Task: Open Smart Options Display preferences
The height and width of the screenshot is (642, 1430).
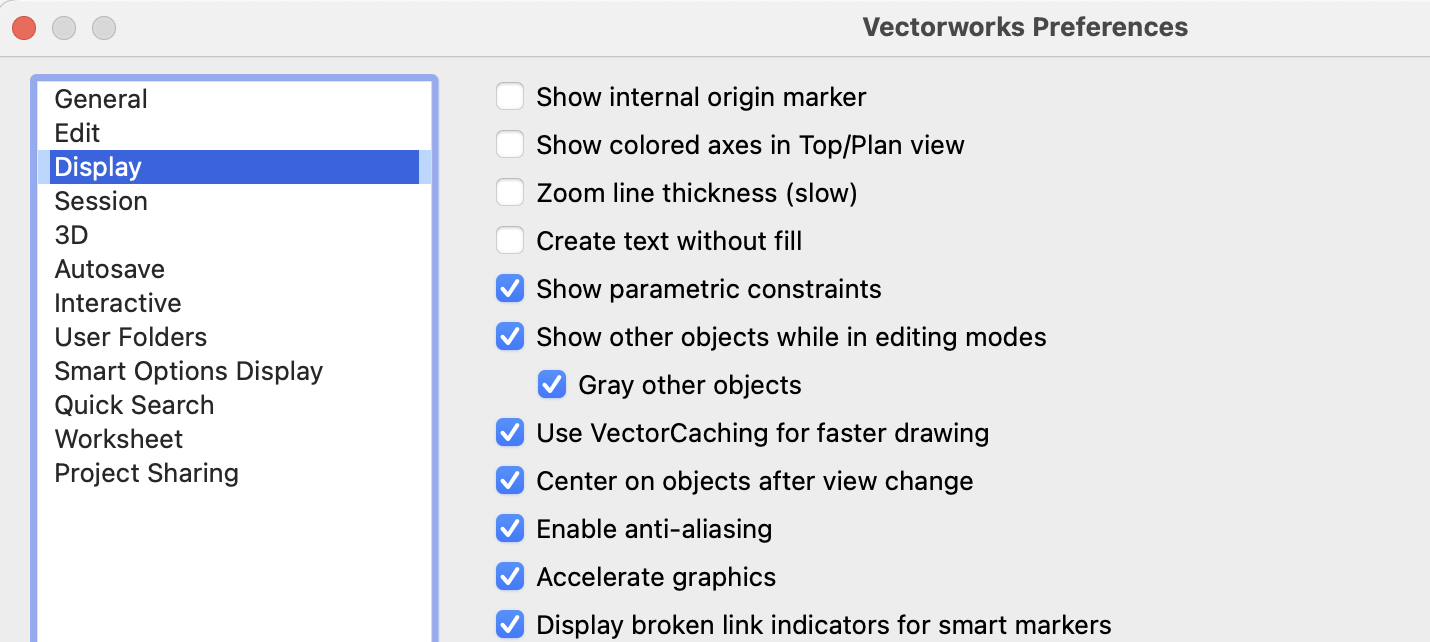Action: click(x=189, y=371)
